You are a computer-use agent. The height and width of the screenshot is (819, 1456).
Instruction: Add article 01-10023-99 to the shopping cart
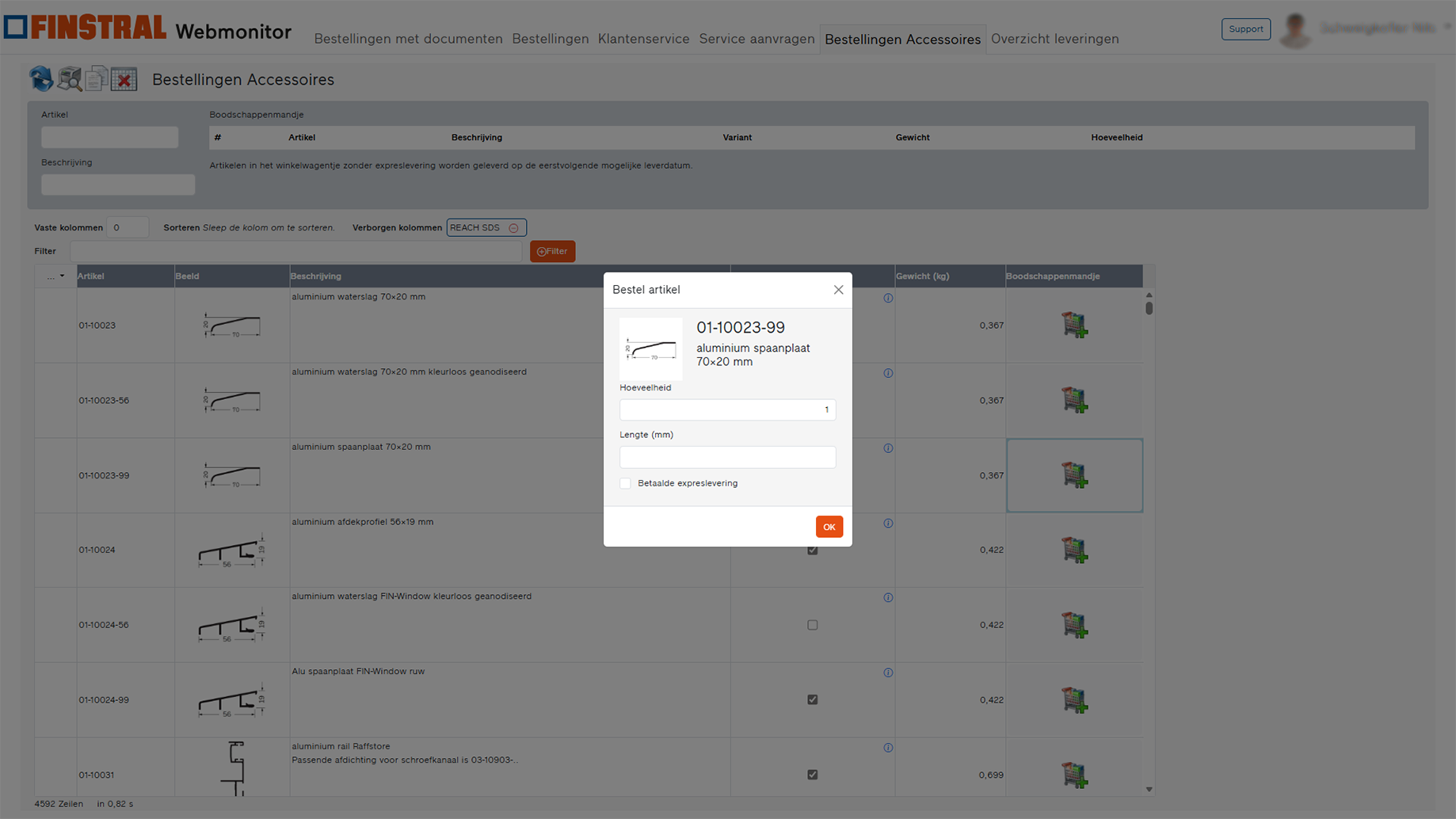(1074, 475)
